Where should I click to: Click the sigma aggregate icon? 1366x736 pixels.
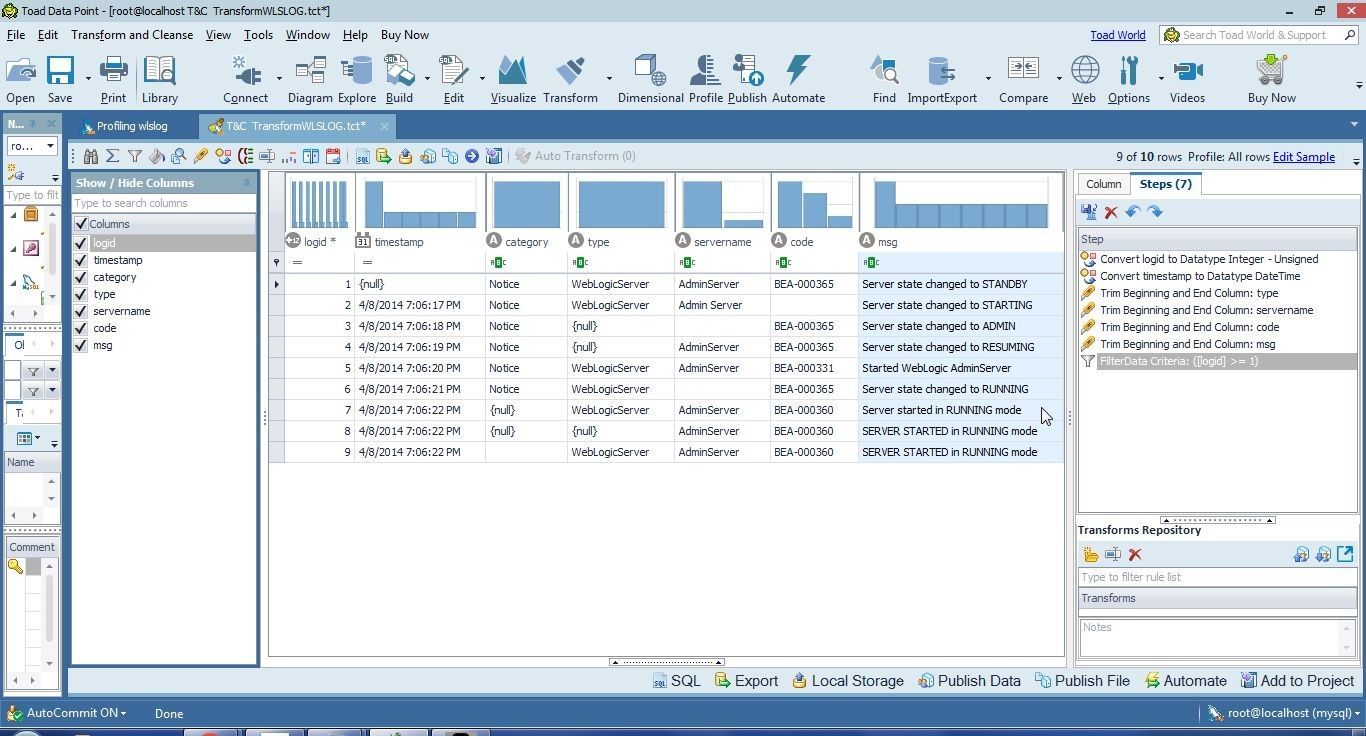(x=112, y=156)
